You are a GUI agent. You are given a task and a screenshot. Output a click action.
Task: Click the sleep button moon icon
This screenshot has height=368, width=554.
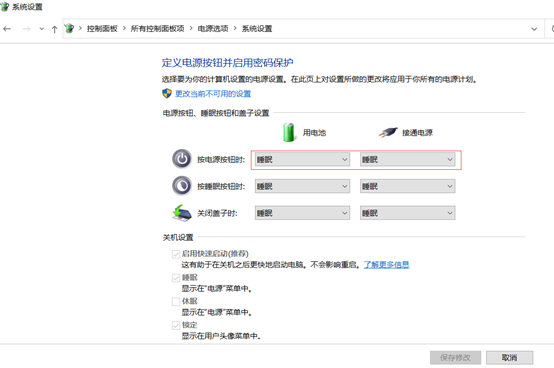click(182, 186)
